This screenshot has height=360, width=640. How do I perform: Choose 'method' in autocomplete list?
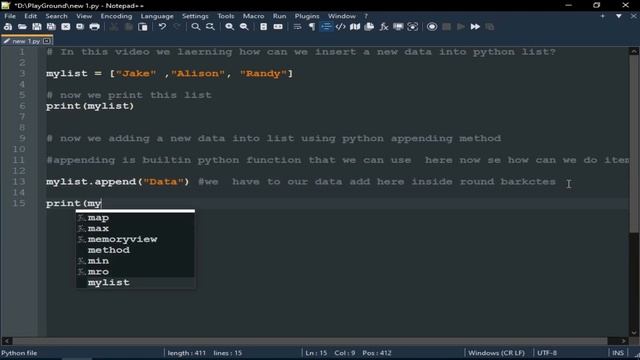point(136,250)
